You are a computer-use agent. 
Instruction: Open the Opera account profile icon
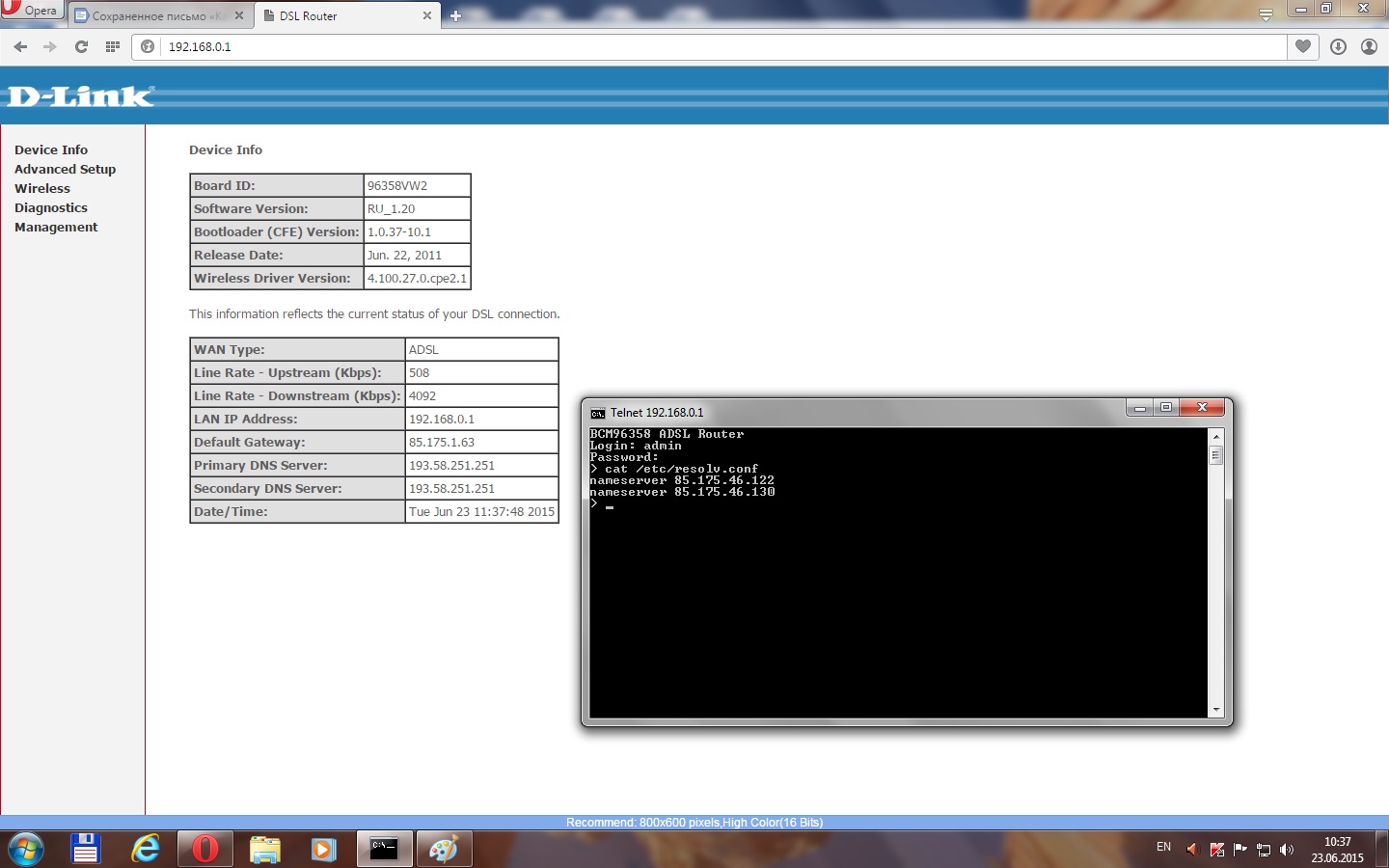click(x=1369, y=46)
